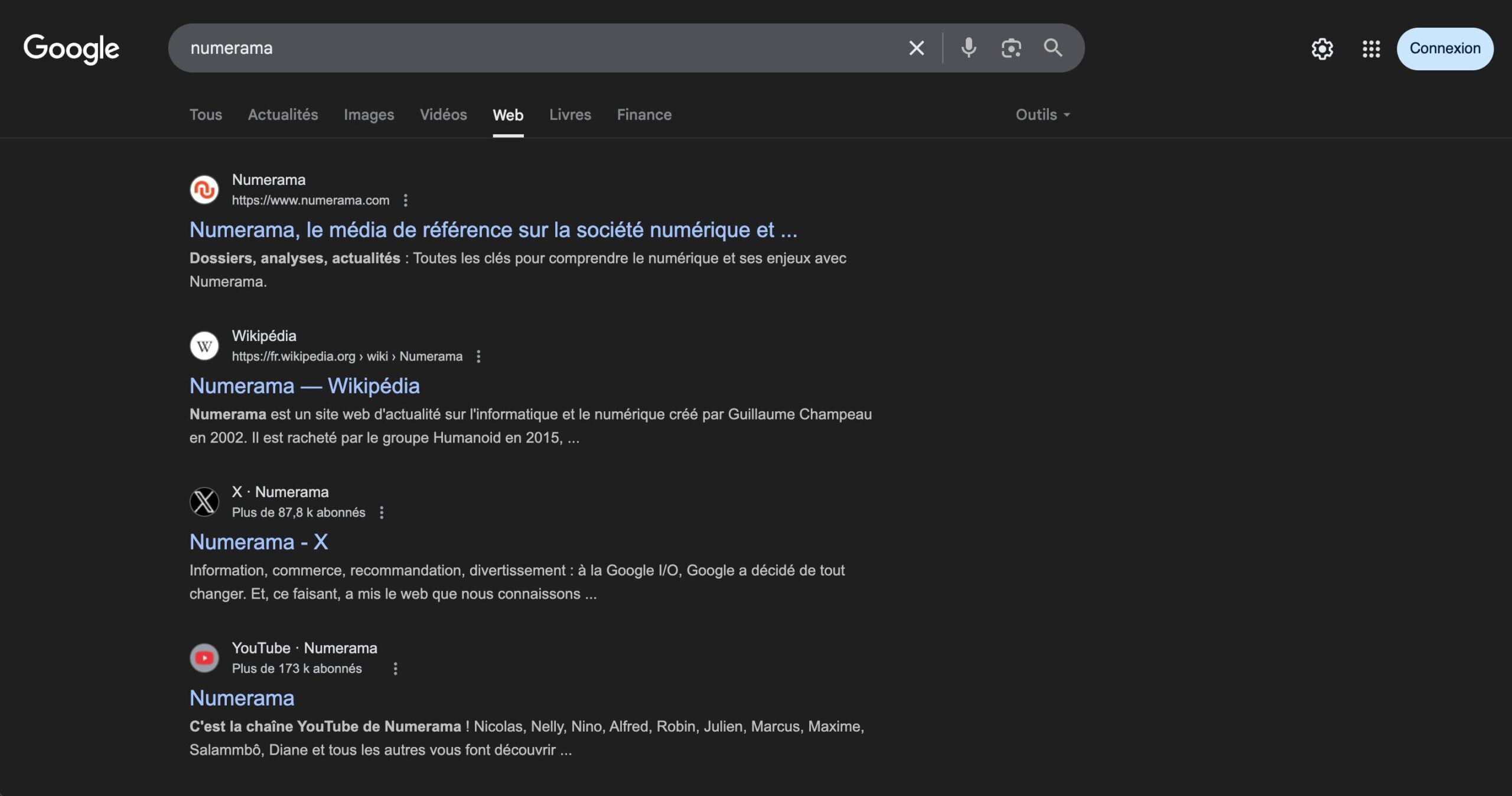Open Numerama - X result link
The image size is (1512, 796).
click(259, 542)
